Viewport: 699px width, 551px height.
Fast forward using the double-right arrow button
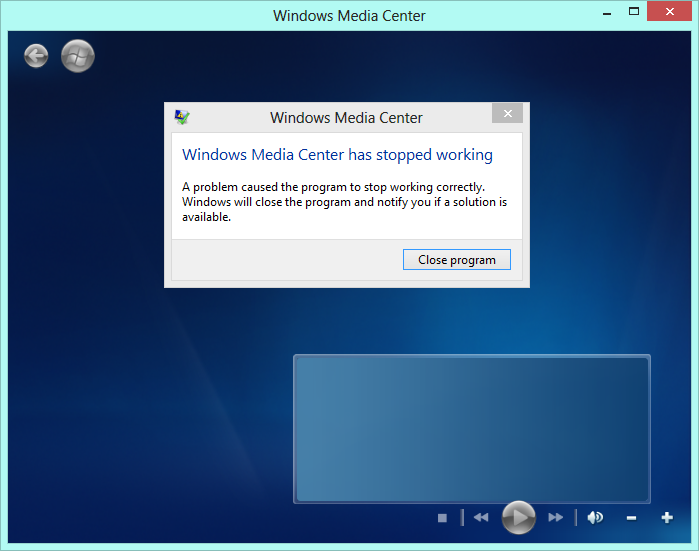tap(555, 518)
